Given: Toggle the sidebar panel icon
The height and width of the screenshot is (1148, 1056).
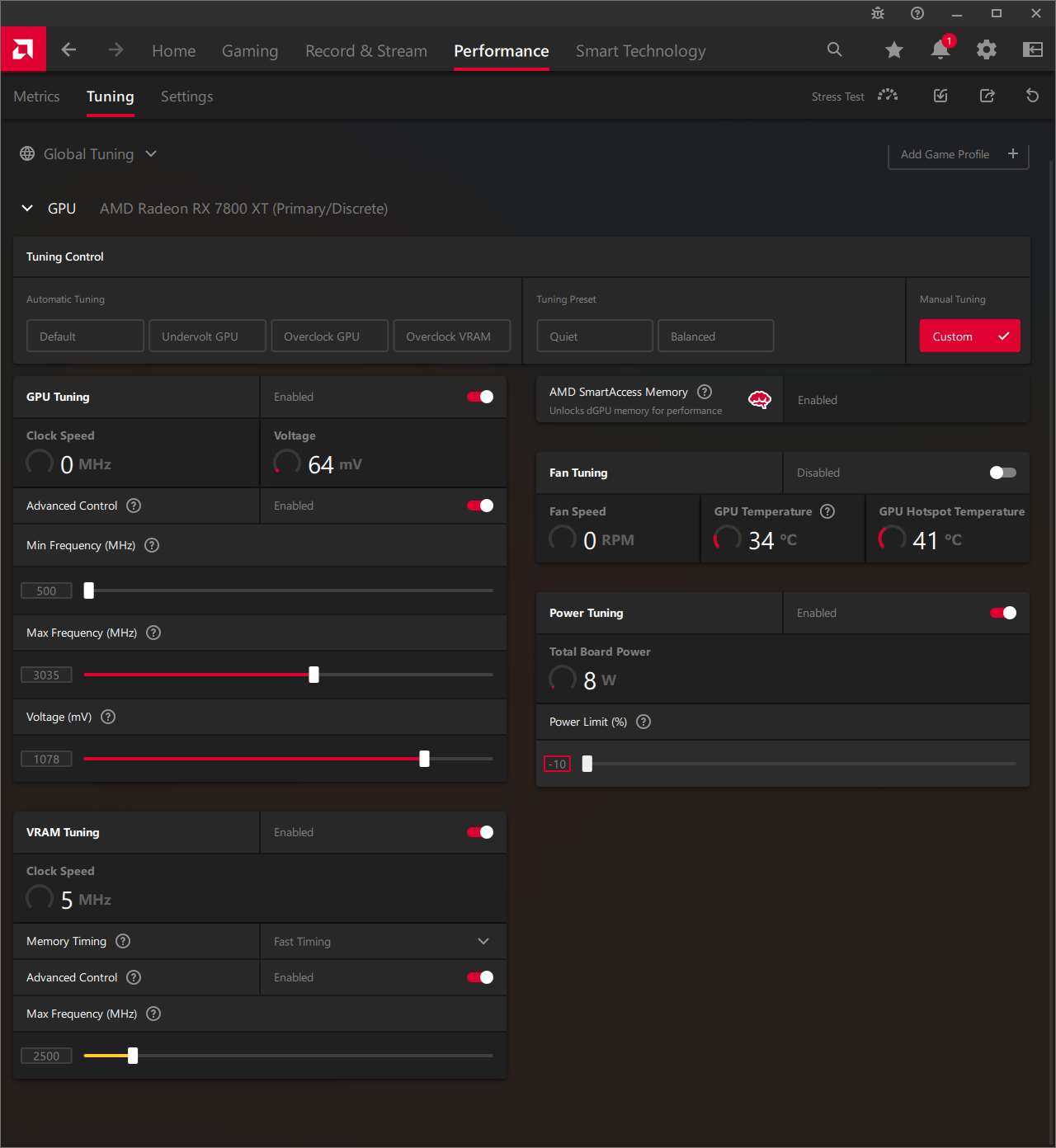Looking at the screenshot, I should (1033, 50).
